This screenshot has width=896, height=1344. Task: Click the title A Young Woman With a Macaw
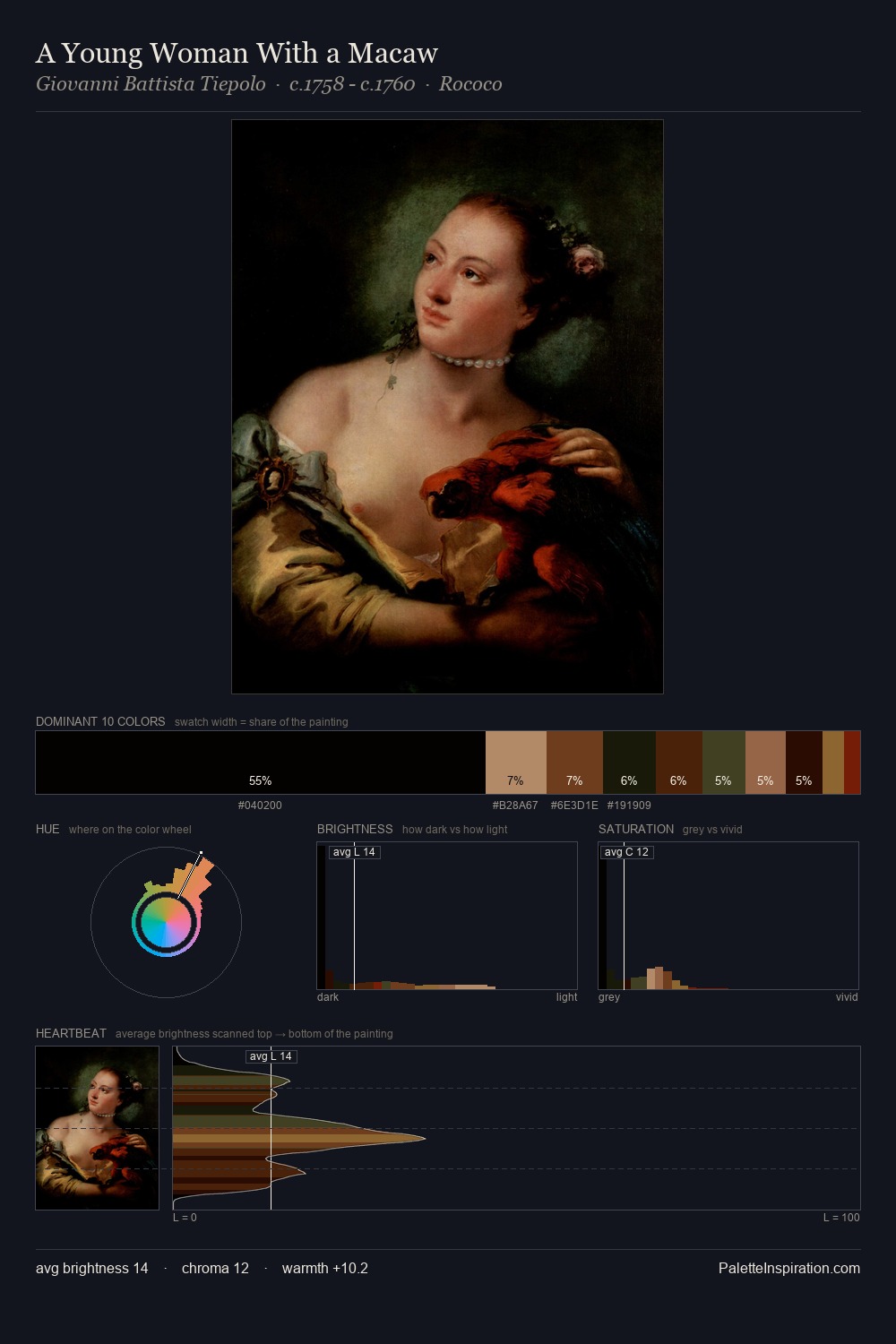(237, 53)
